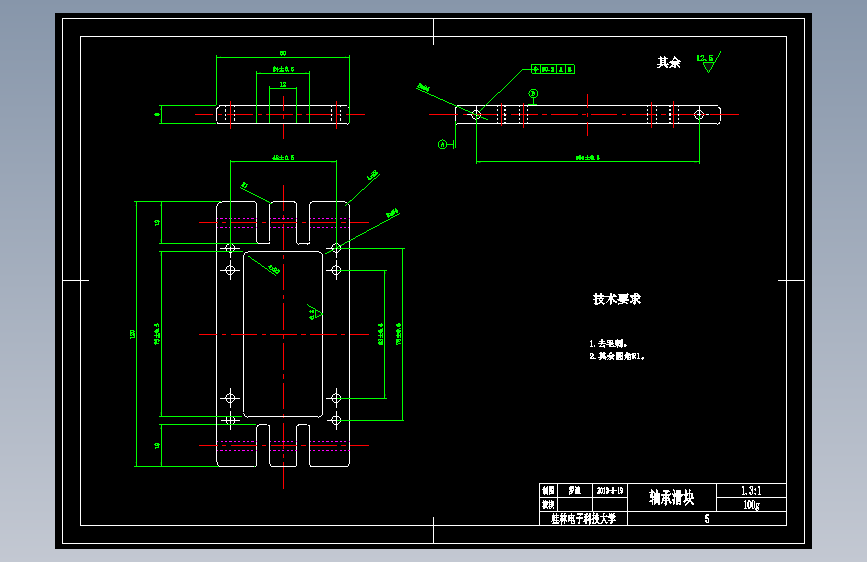Screen dimensions: 867x562
Task: Select the '120' overall height dimension
Action: [x=132, y=334]
